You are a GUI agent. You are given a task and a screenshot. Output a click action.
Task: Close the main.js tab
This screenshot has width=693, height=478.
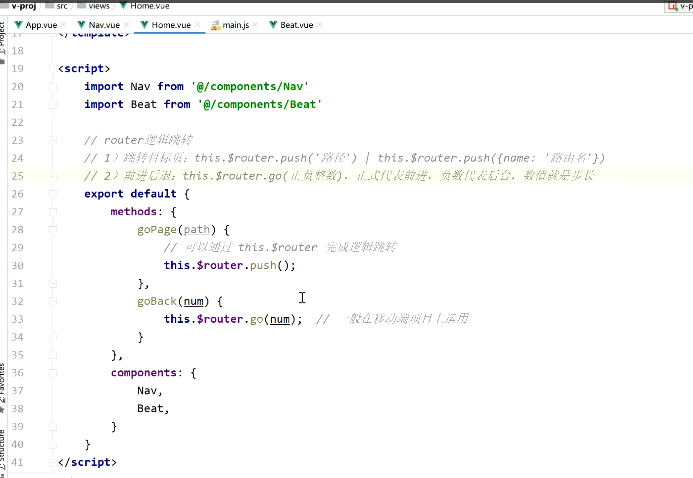tap(255, 25)
